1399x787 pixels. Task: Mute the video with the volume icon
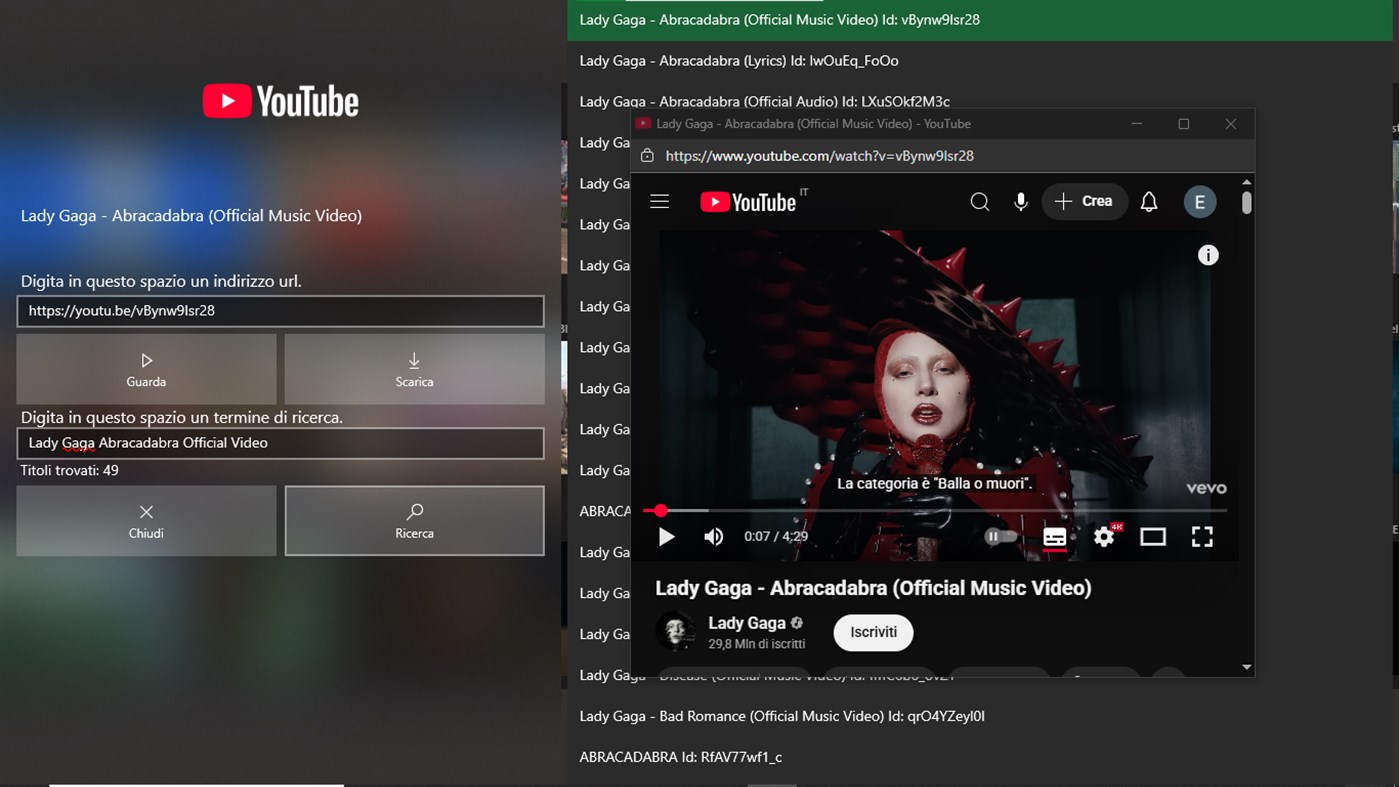click(713, 536)
